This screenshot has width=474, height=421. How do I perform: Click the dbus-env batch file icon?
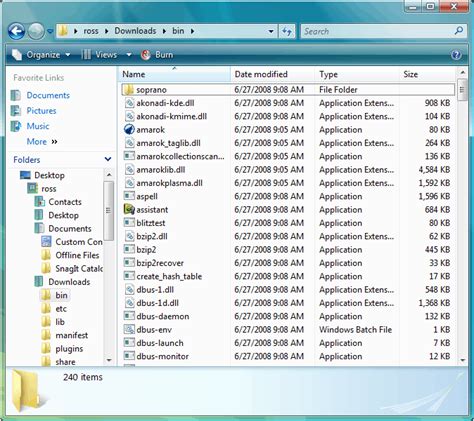[x=129, y=329]
